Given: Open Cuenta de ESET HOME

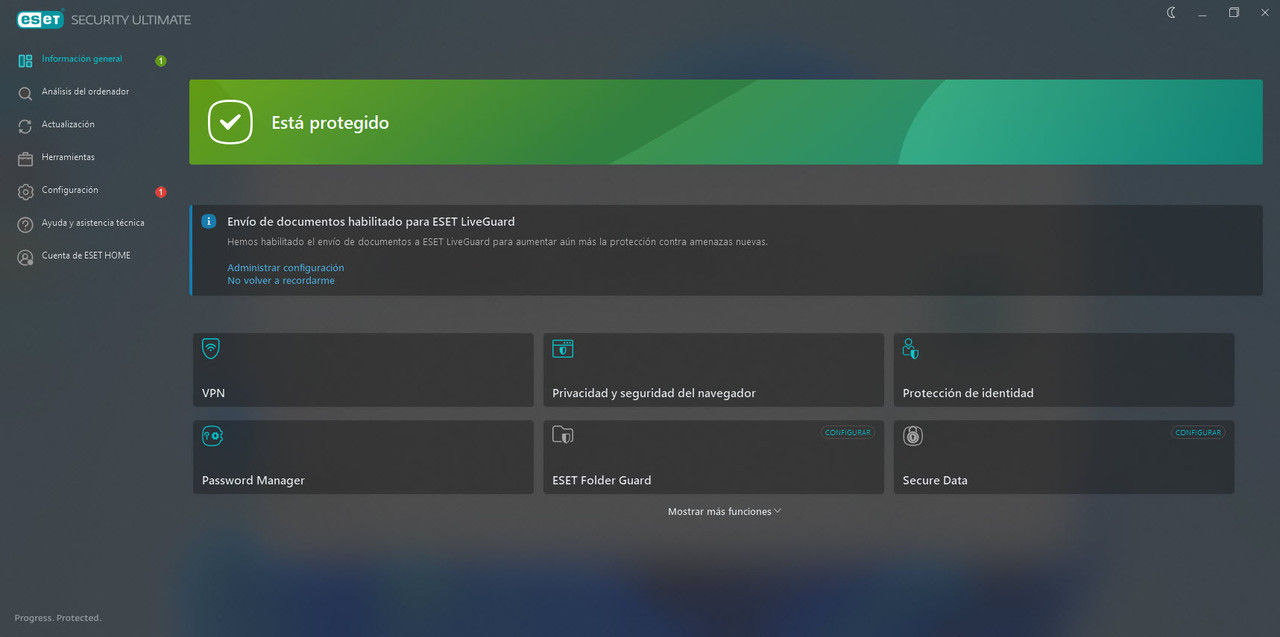Looking at the screenshot, I should coord(86,256).
